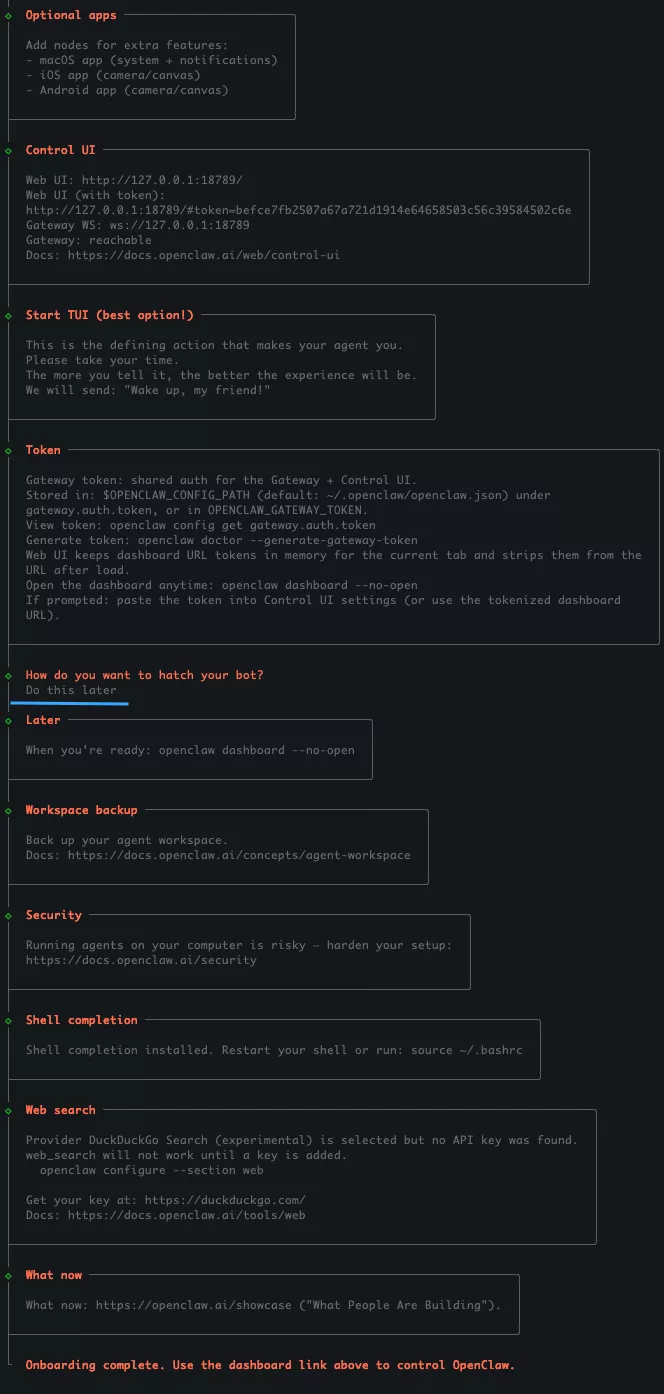Click the diamond marker beside "Security"
This screenshot has width=664, height=1394.
(9, 915)
